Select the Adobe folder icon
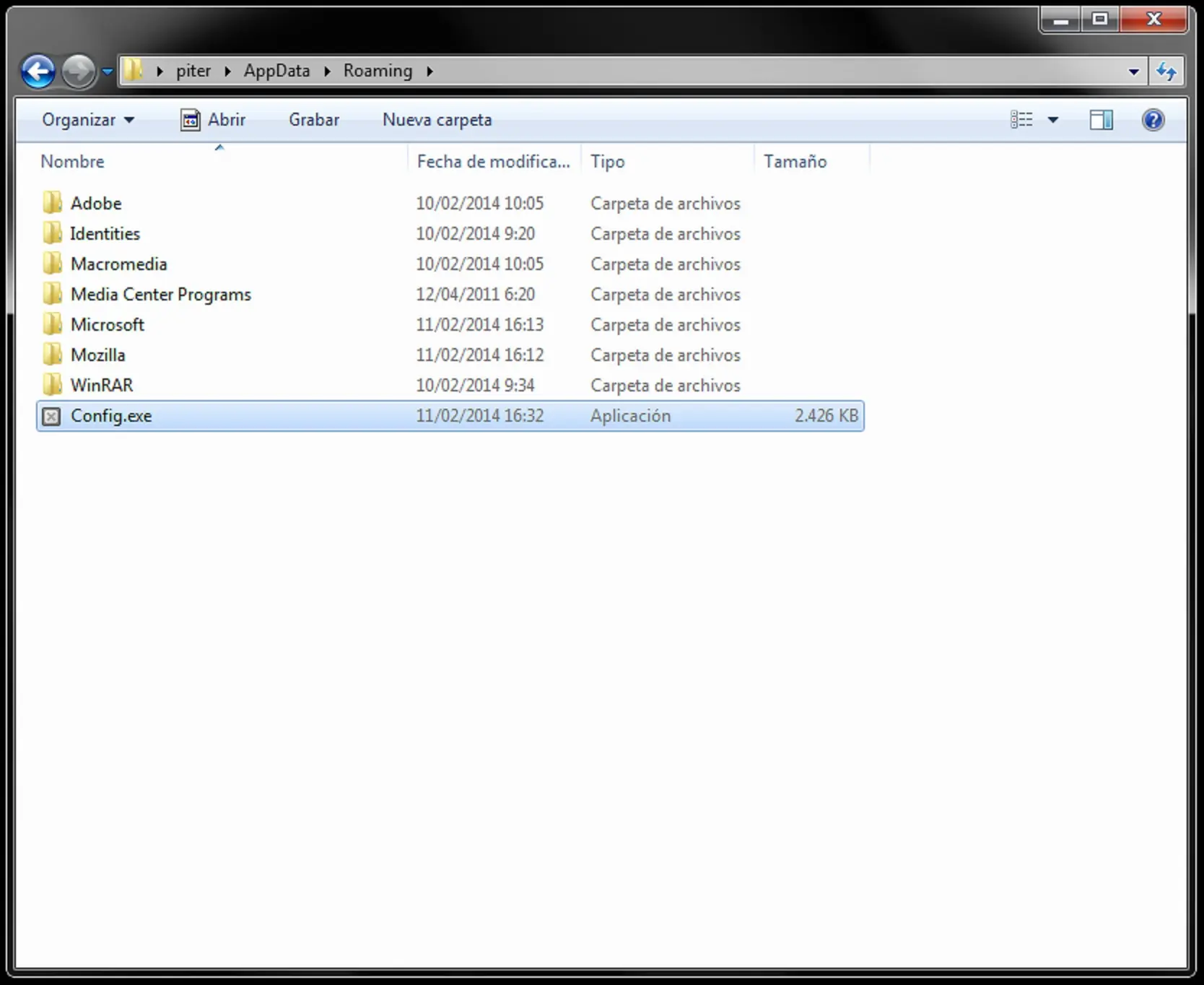The height and width of the screenshot is (985, 1204). coord(52,203)
